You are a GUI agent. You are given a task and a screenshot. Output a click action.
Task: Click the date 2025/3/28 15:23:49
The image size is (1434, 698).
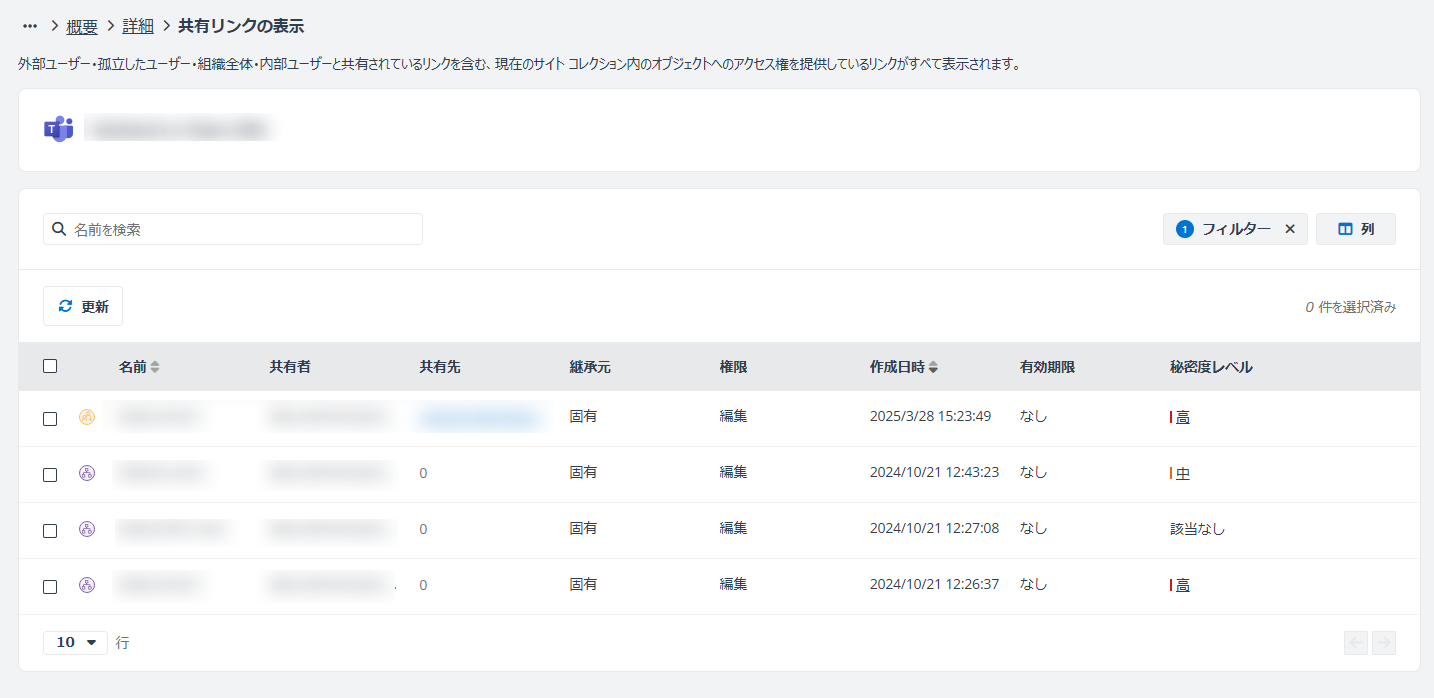(x=930, y=416)
